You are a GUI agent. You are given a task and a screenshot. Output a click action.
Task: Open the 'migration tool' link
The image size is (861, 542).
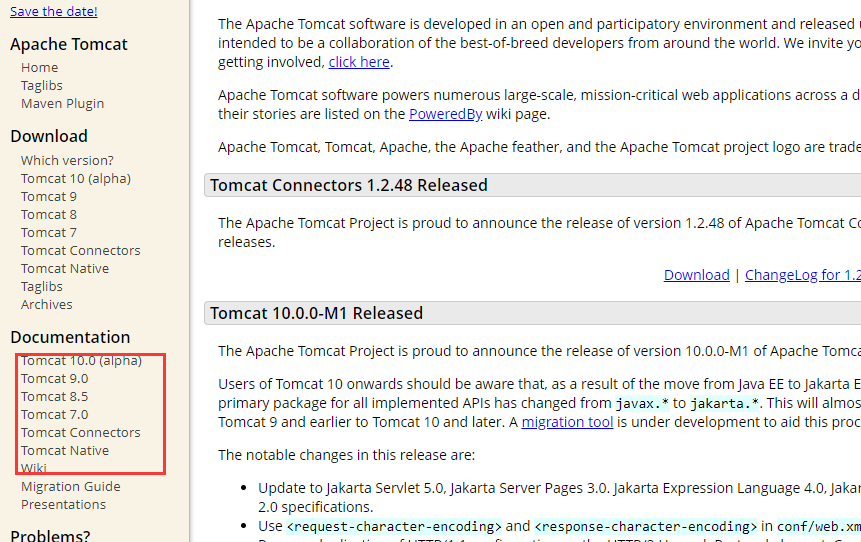point(567,422)
